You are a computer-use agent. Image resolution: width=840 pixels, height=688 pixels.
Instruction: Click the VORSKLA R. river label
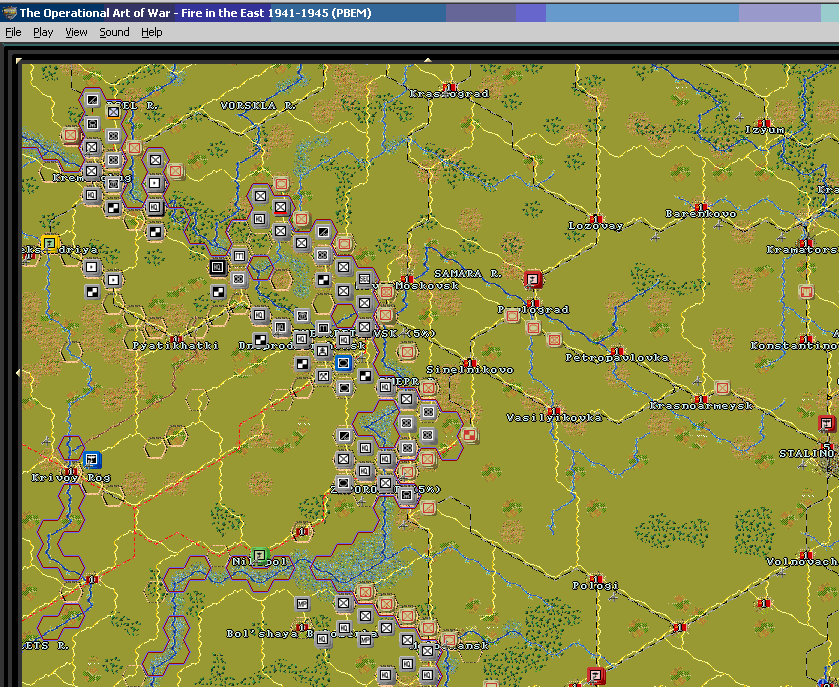coord(259,106)
